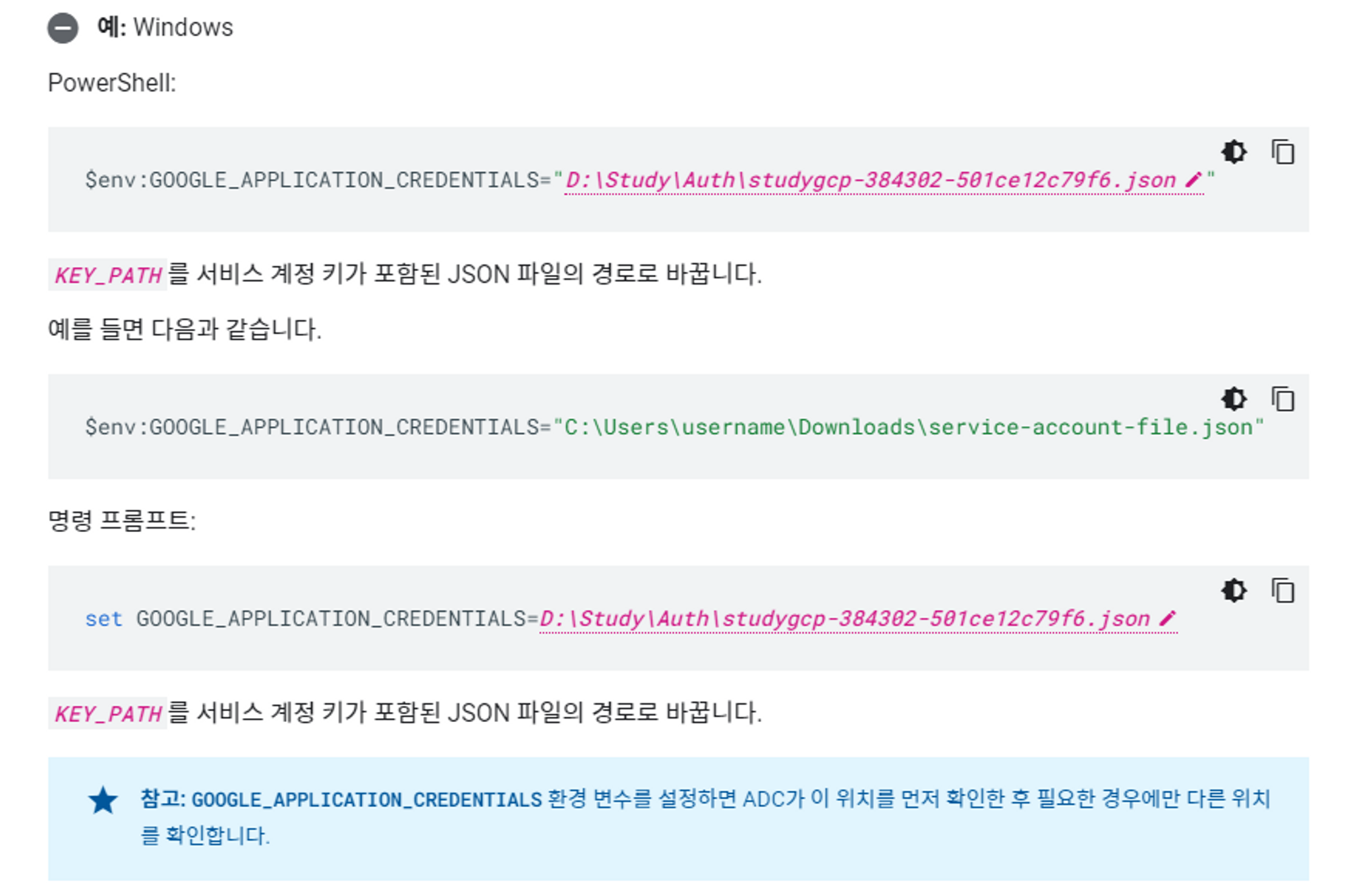
Task: Click first KEY_PATH placeholder label
Action: [108, 275]
